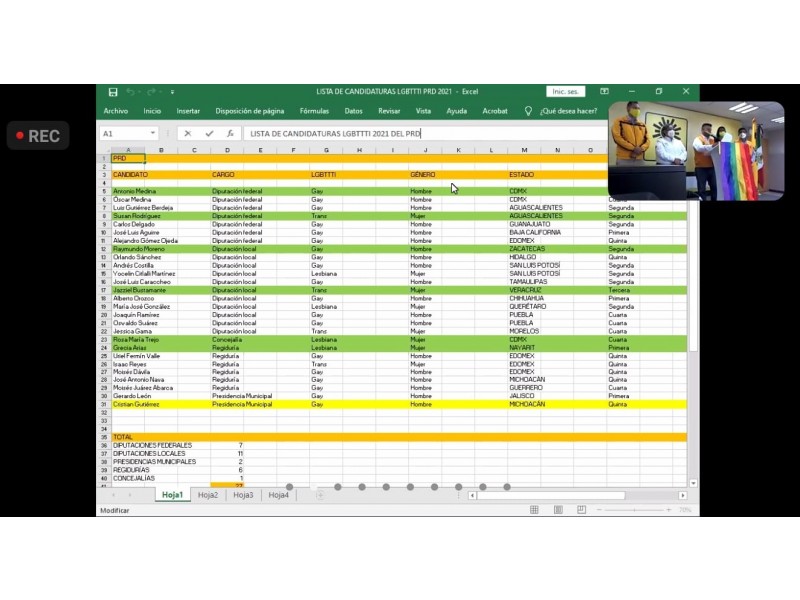800x600 pixels.
Task: Click the Name Box showing A1
Action: 124,134
